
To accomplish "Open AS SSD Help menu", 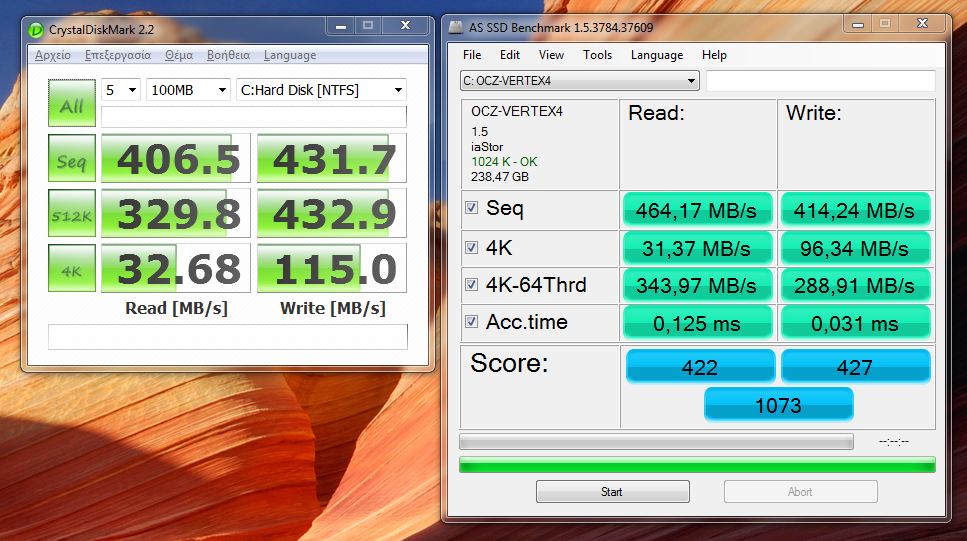I will tap(714, 55).
